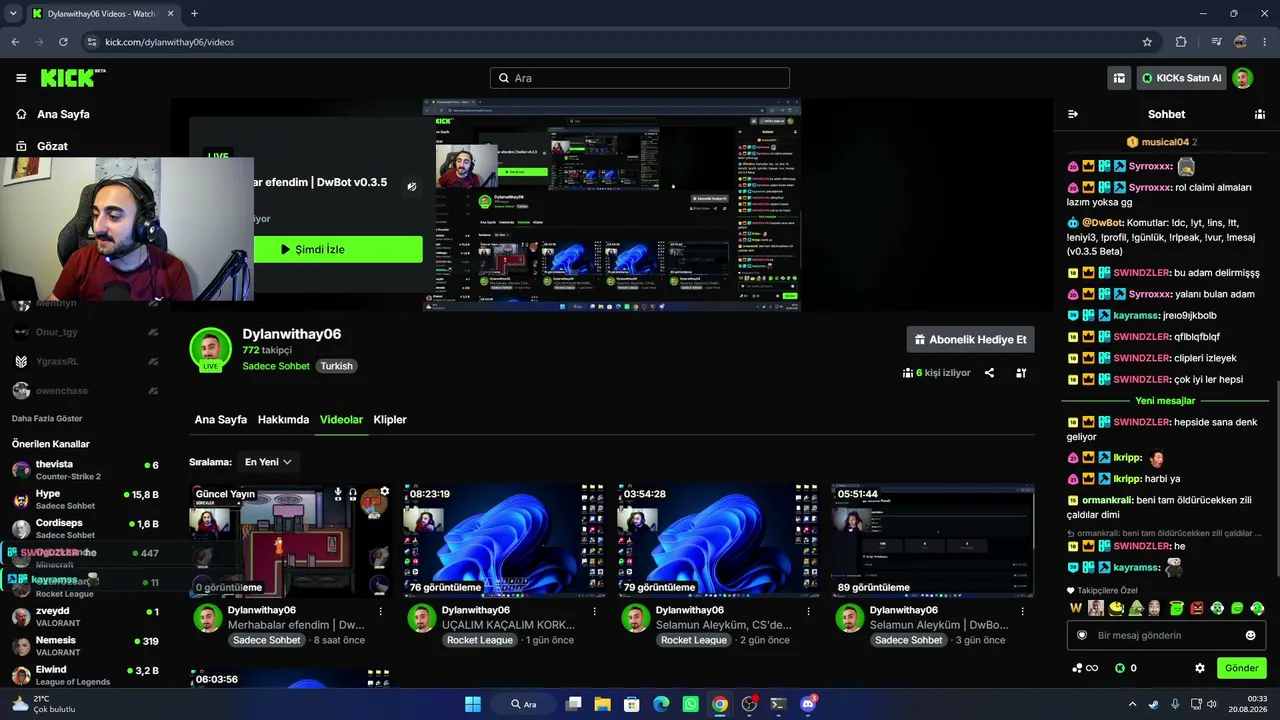Click the share icon beside viewer count
The width and height of the screenshot is (1280, 720).
989,373
